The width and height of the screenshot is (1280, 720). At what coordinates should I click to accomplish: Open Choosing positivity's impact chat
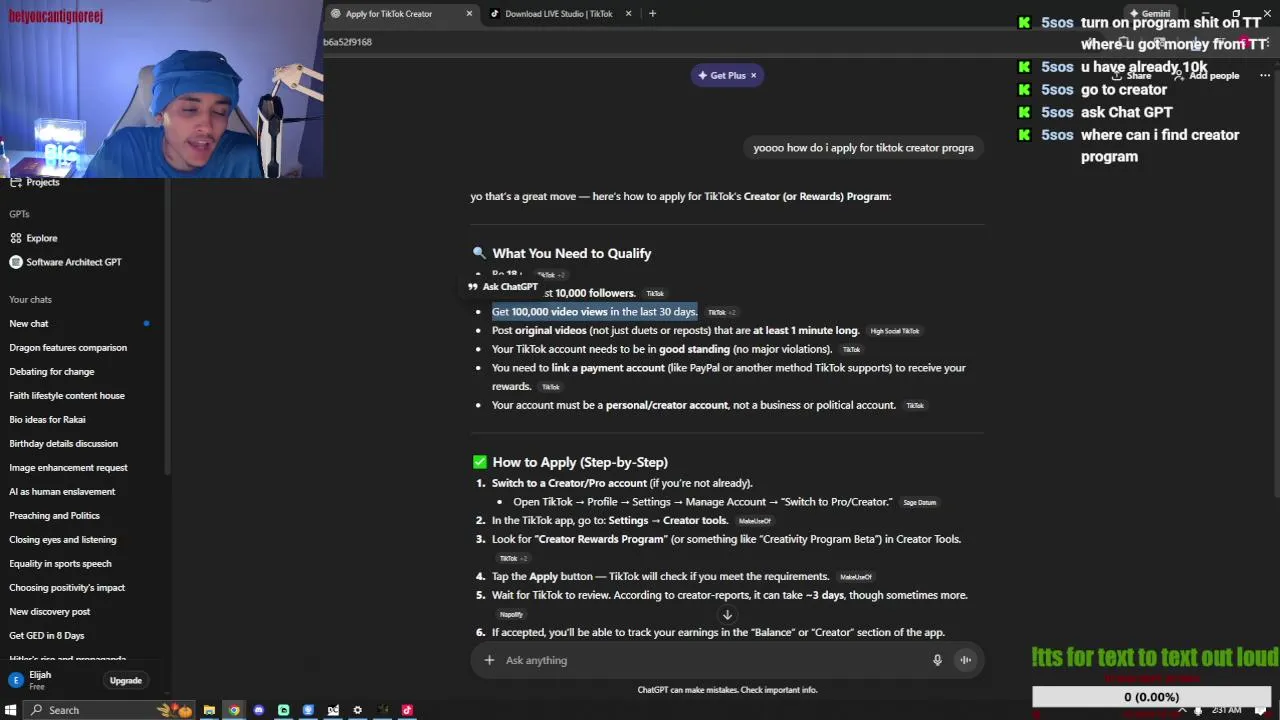(x=67, y=588)
